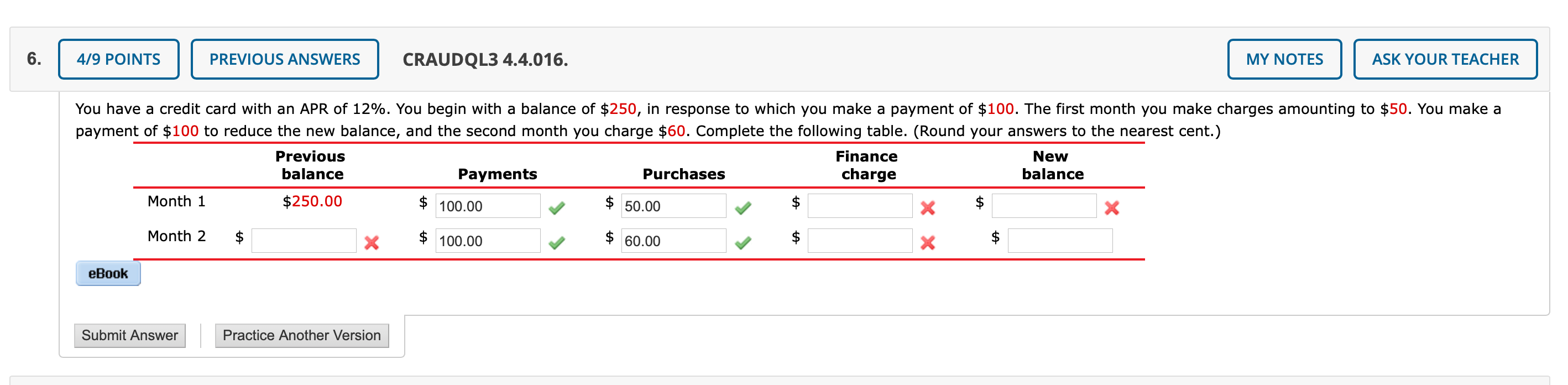Screen dimensions: 1568x385
Task: Open My Notes for question 6
Action: click(1284, 59)
